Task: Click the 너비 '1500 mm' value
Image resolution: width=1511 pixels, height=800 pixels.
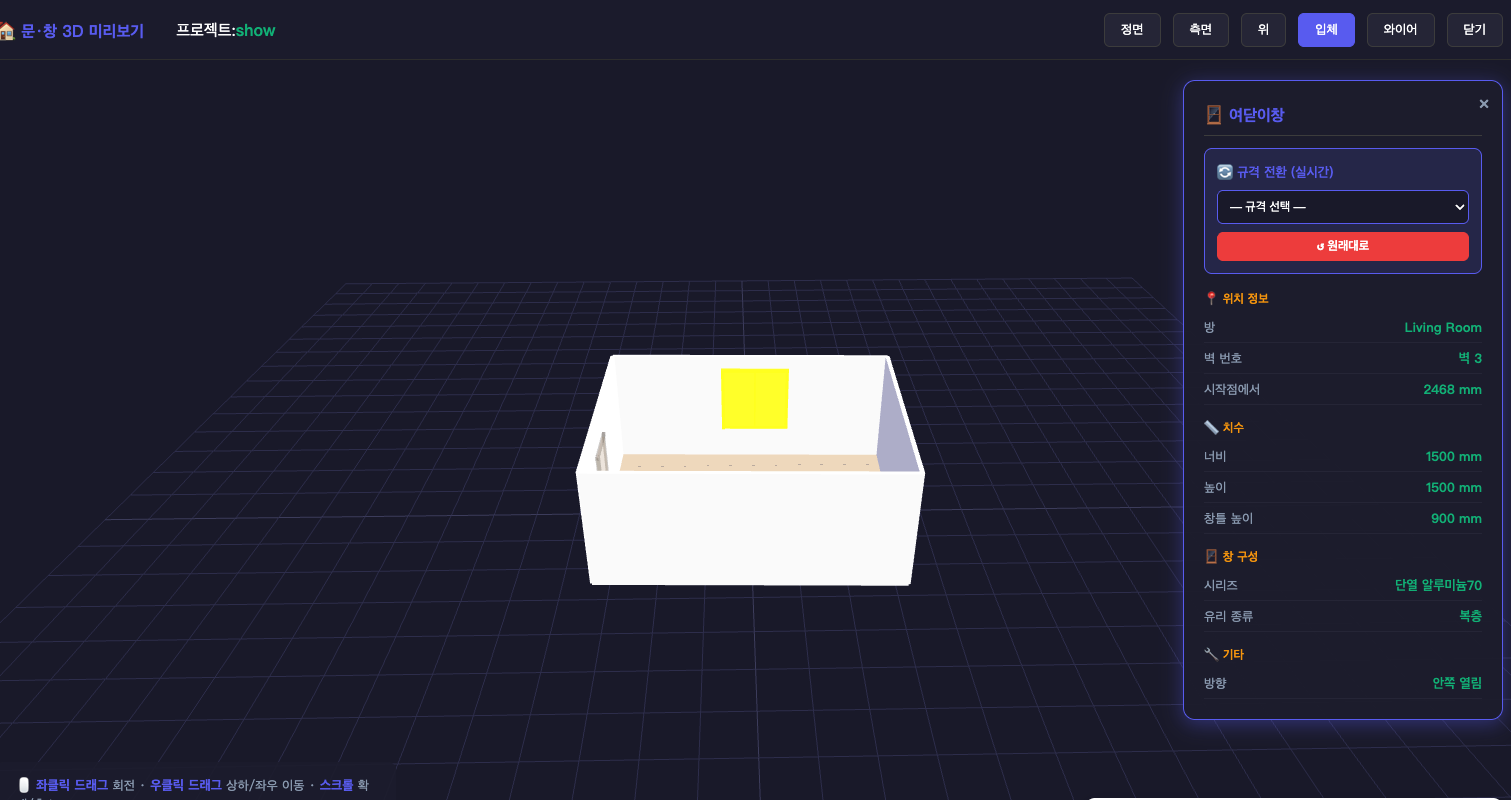Action: click(1454, 457)
